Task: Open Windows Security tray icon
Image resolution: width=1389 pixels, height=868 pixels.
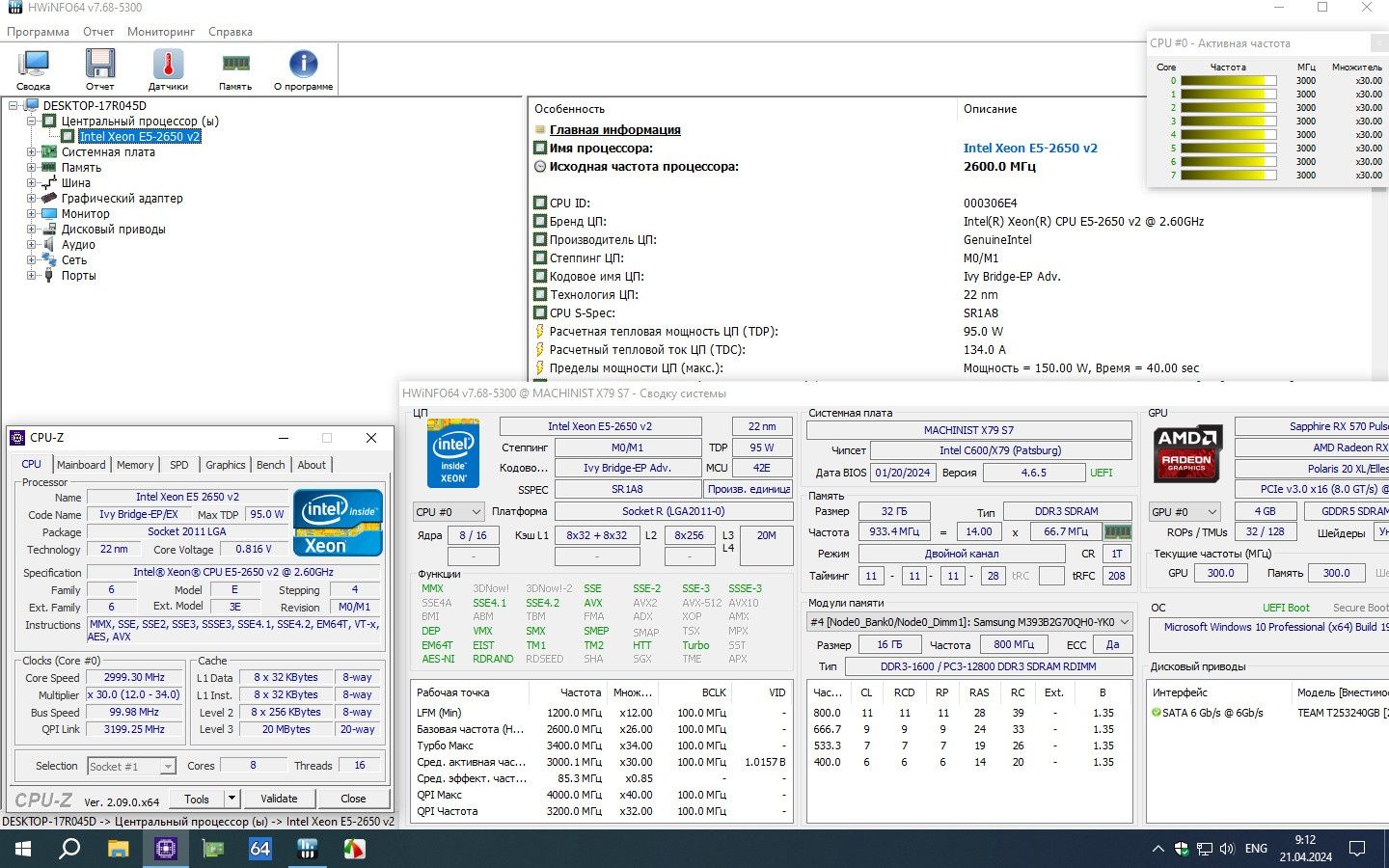Action: [1182, 849]
